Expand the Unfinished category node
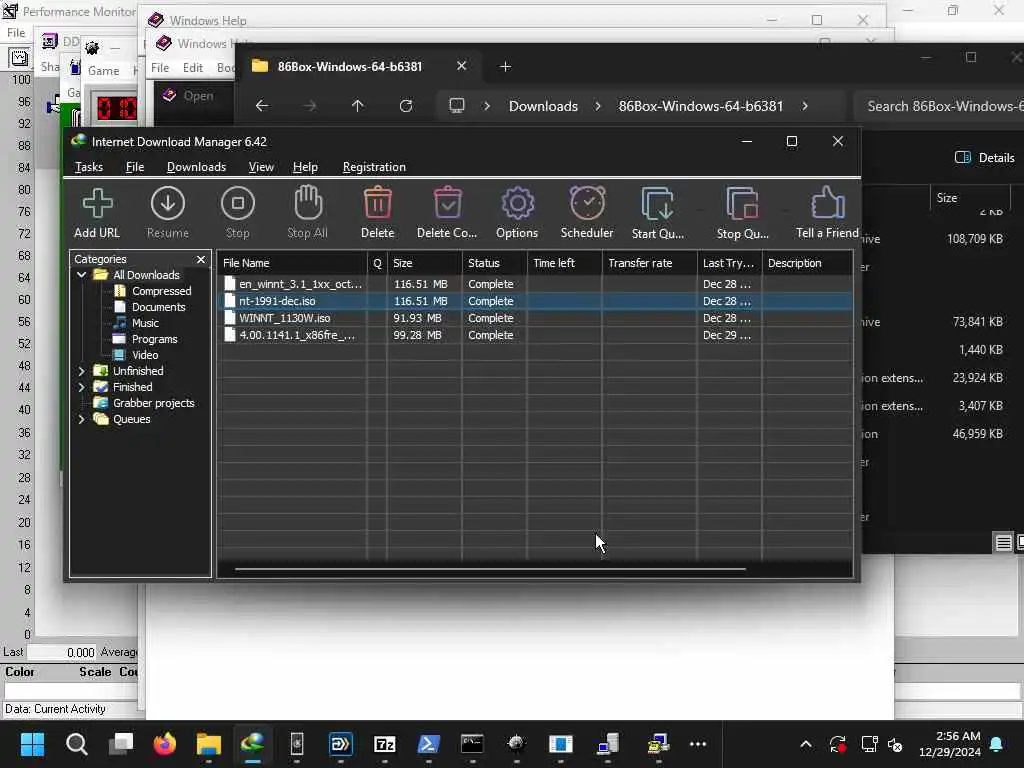 (x=82, y=371)
